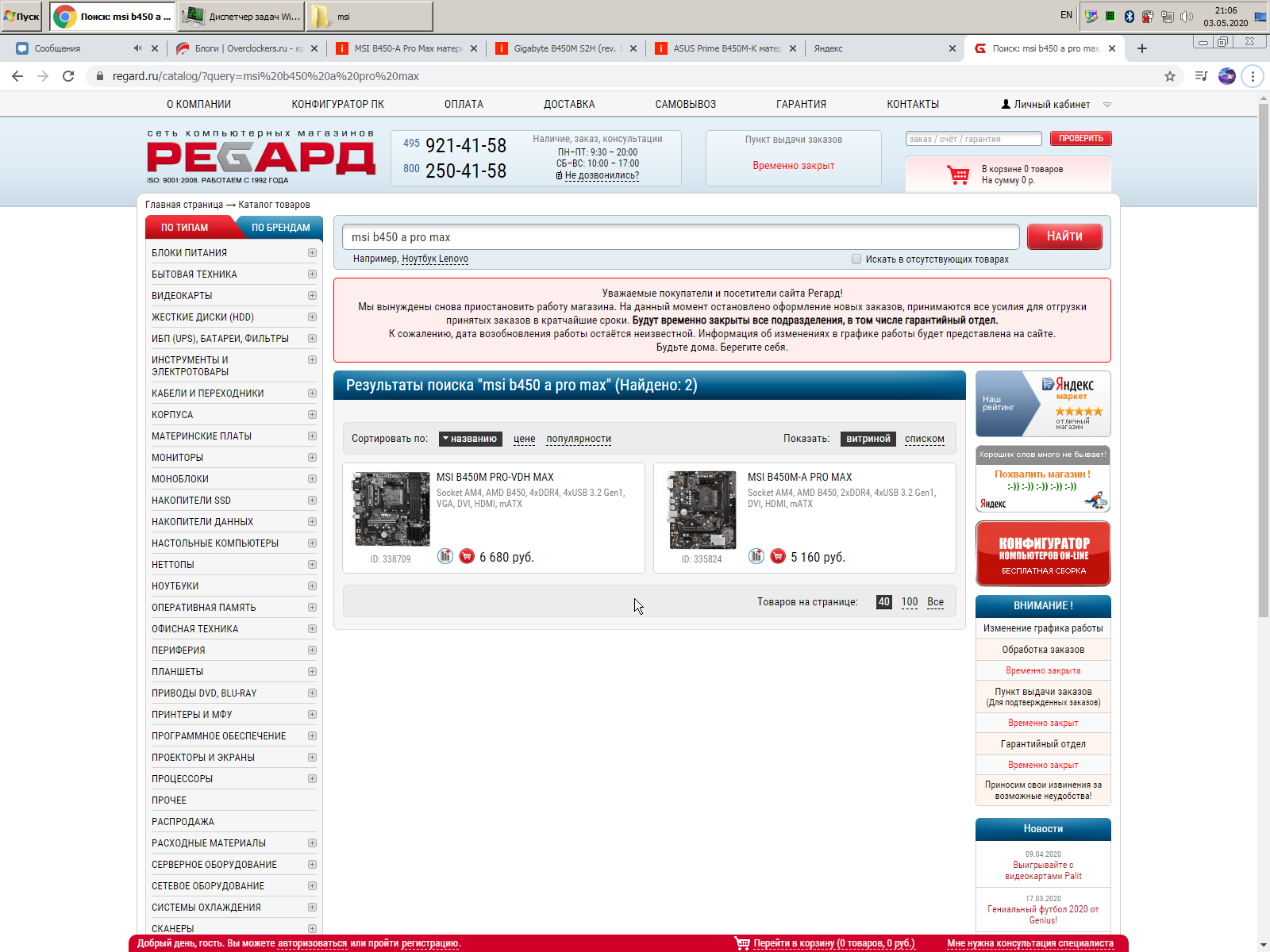Viewport: 1270px width, 952px height.
Task: Open the ГАРАНТИЯ menu item
Action: pyautogui.click(x=801, y=104)
